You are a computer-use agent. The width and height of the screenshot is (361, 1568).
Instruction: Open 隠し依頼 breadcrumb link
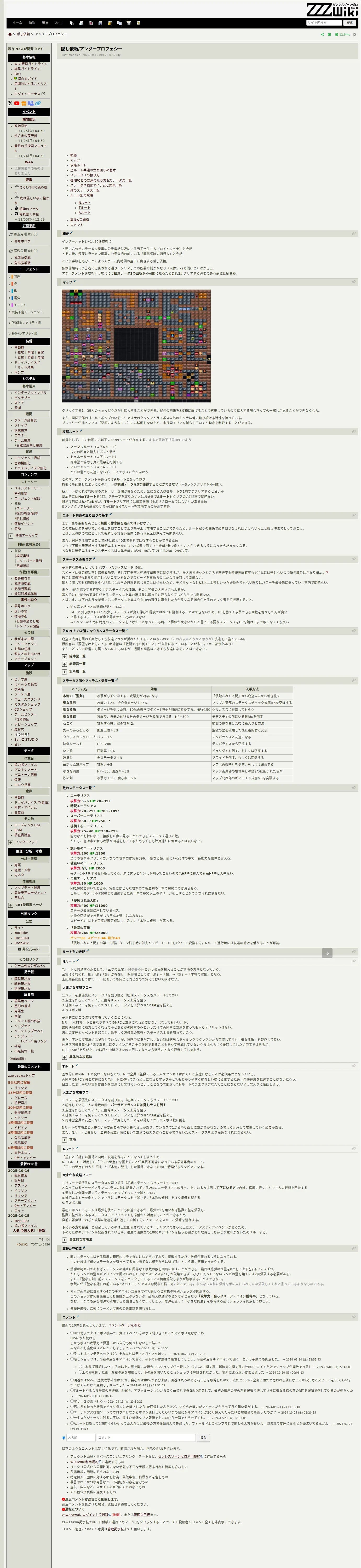pos(23,34)
